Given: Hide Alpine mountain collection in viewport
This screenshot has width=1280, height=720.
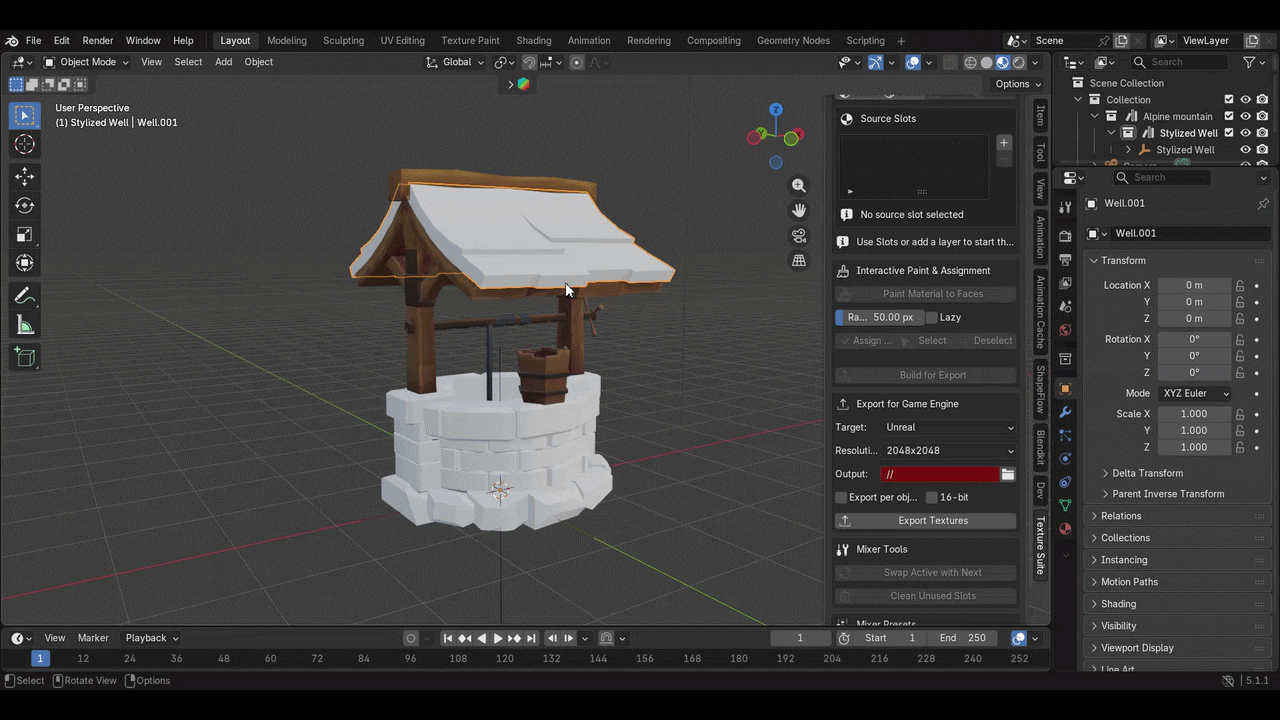Looking at the screenshot, I should click(x=1246, y=116).
